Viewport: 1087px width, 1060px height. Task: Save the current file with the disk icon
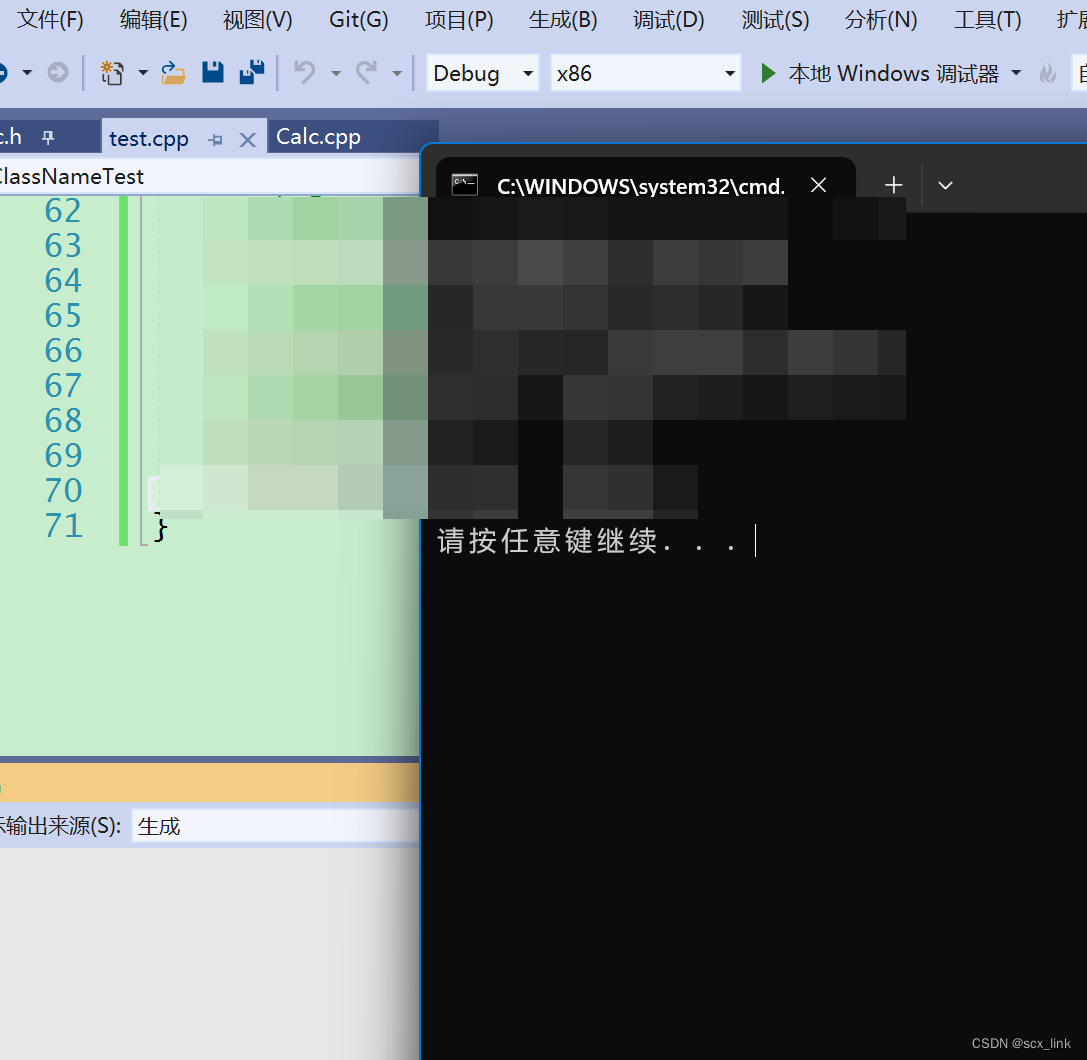point(213,72)
